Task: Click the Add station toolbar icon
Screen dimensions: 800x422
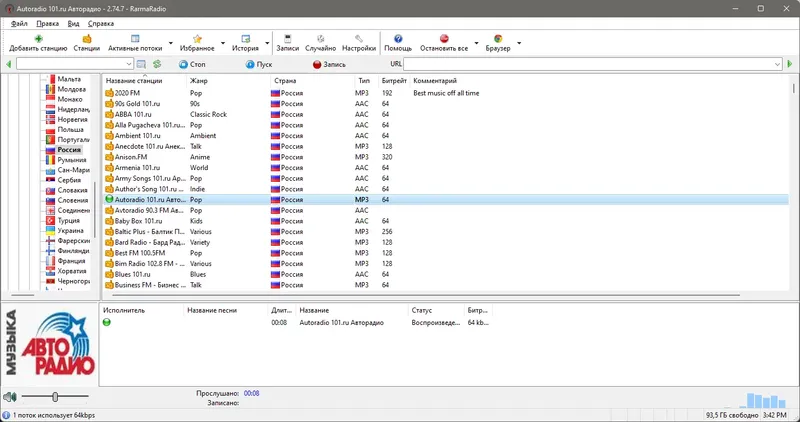Action: 38,39
